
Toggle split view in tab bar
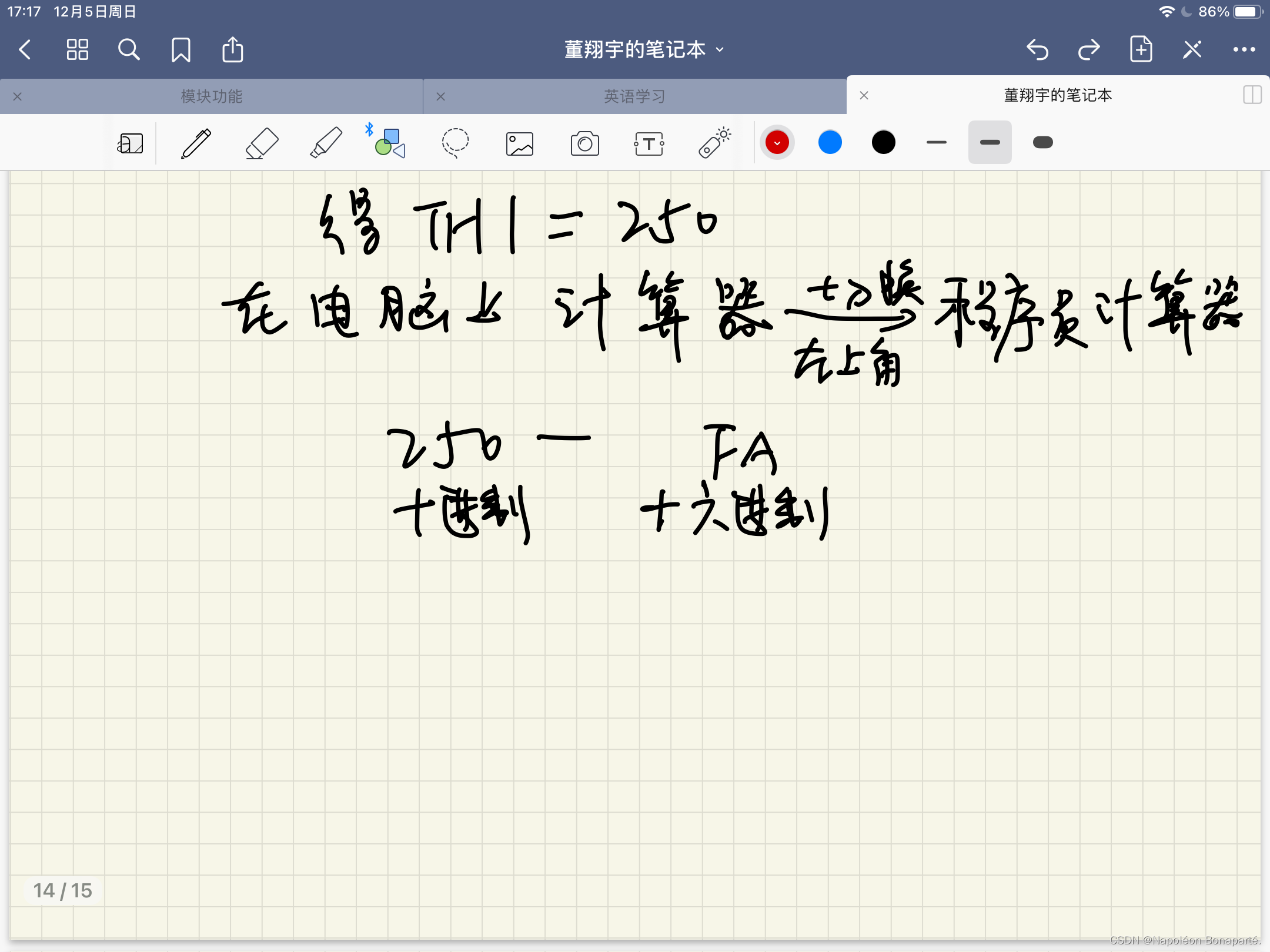click(1252, 95)
